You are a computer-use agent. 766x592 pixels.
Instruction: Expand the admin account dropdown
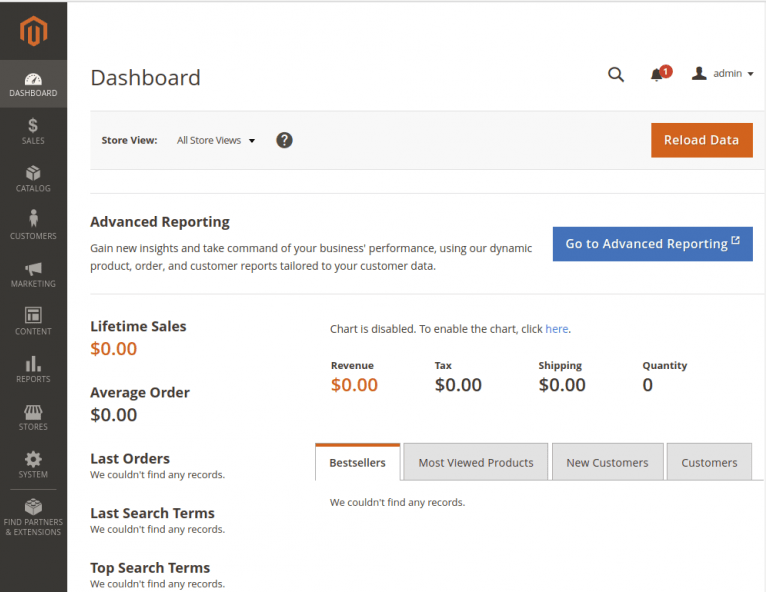pyautogui.click(x=722, y=74)
